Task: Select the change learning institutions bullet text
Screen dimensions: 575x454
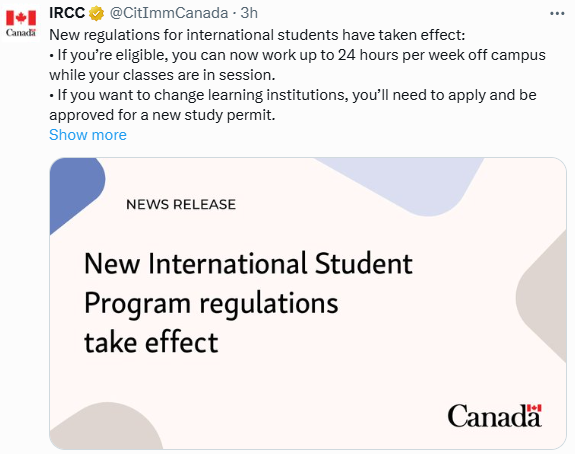Action: tap(293, 105)
